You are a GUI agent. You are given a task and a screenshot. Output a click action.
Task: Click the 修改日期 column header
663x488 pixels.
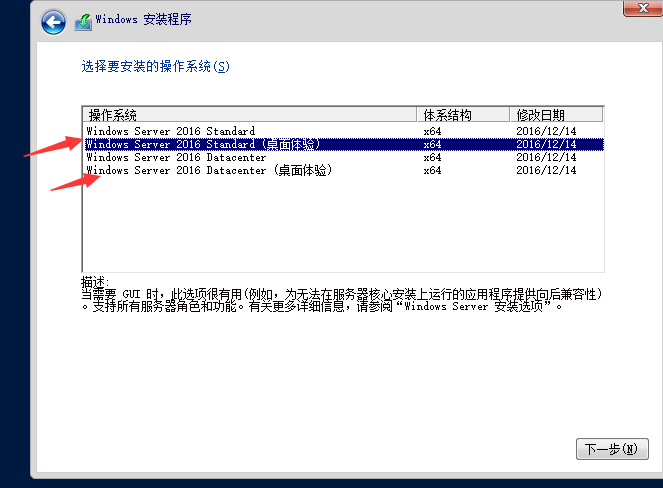click(x=556, y=115)
